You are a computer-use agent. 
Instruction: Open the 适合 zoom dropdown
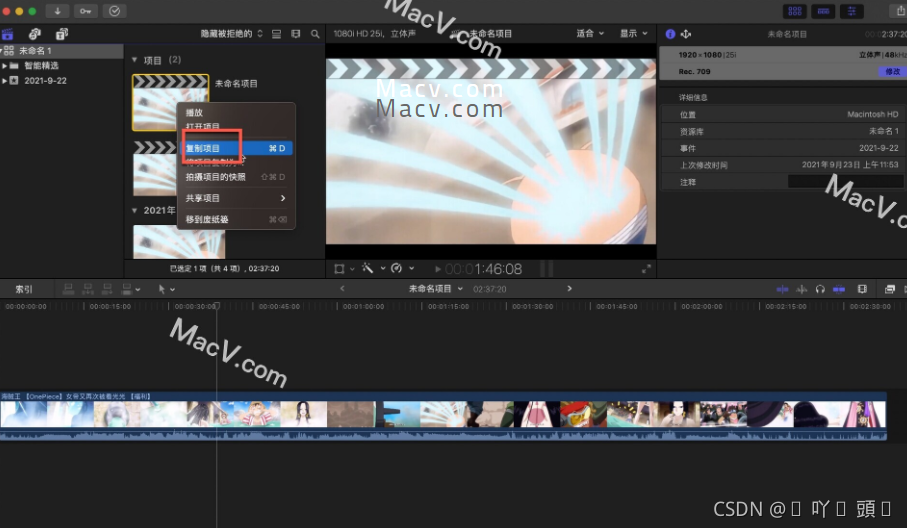coord(590,34)
